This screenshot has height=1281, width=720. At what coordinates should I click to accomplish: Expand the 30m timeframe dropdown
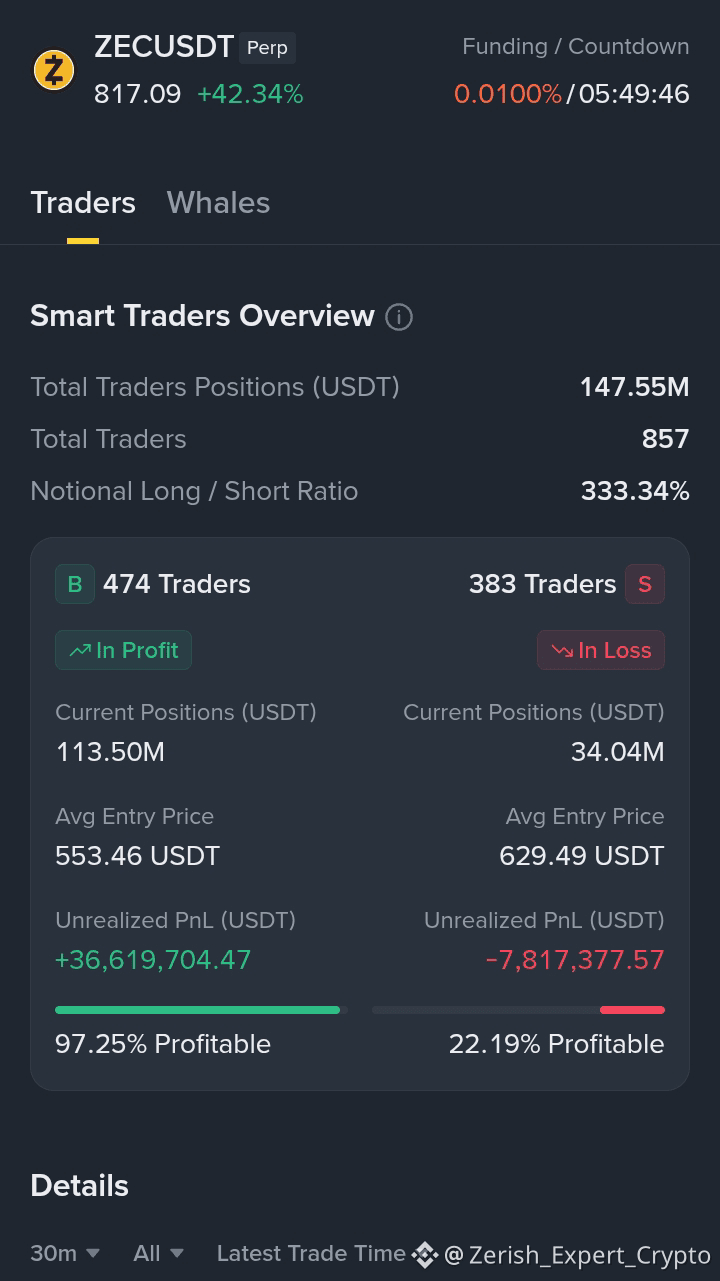[65, 1253]
